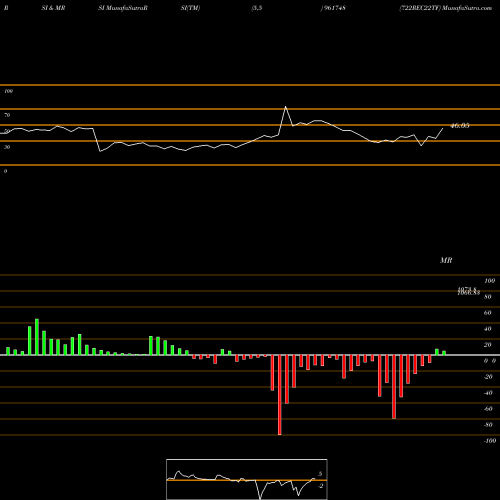Click the 961748 header number
500x500 pixels.
pos(334,8)
